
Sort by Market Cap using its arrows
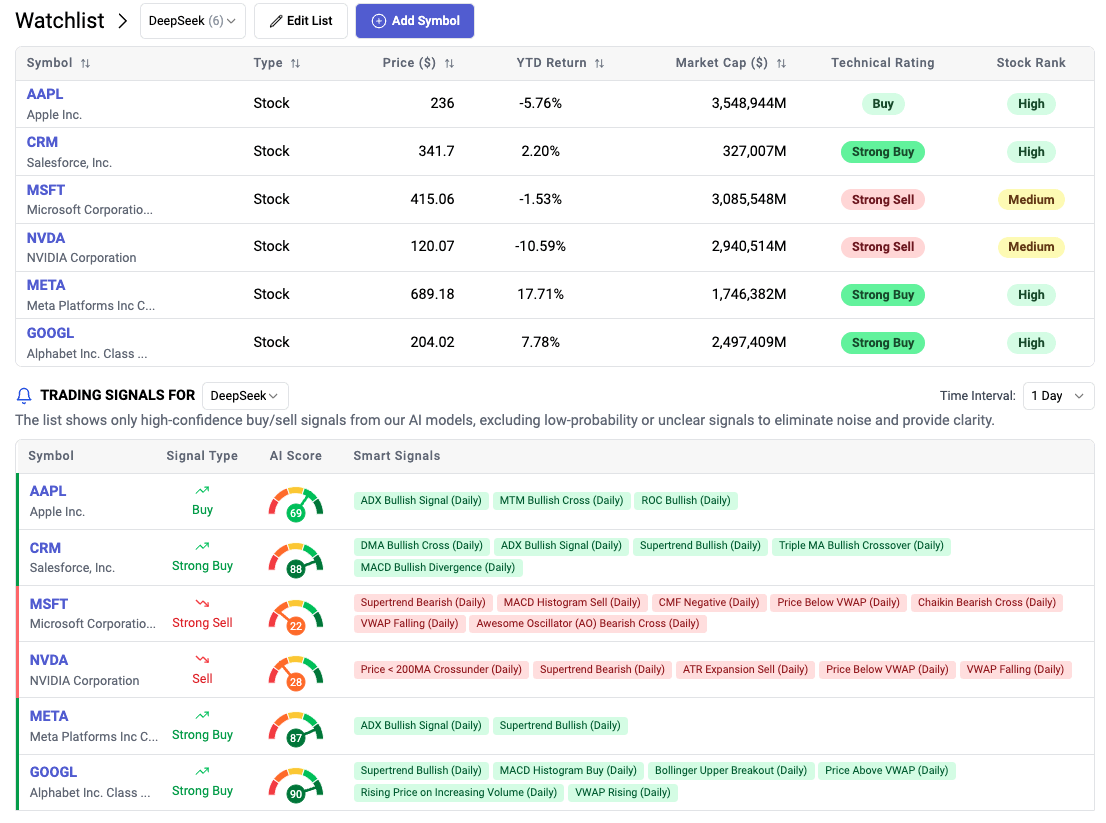[x=781, y=63]
